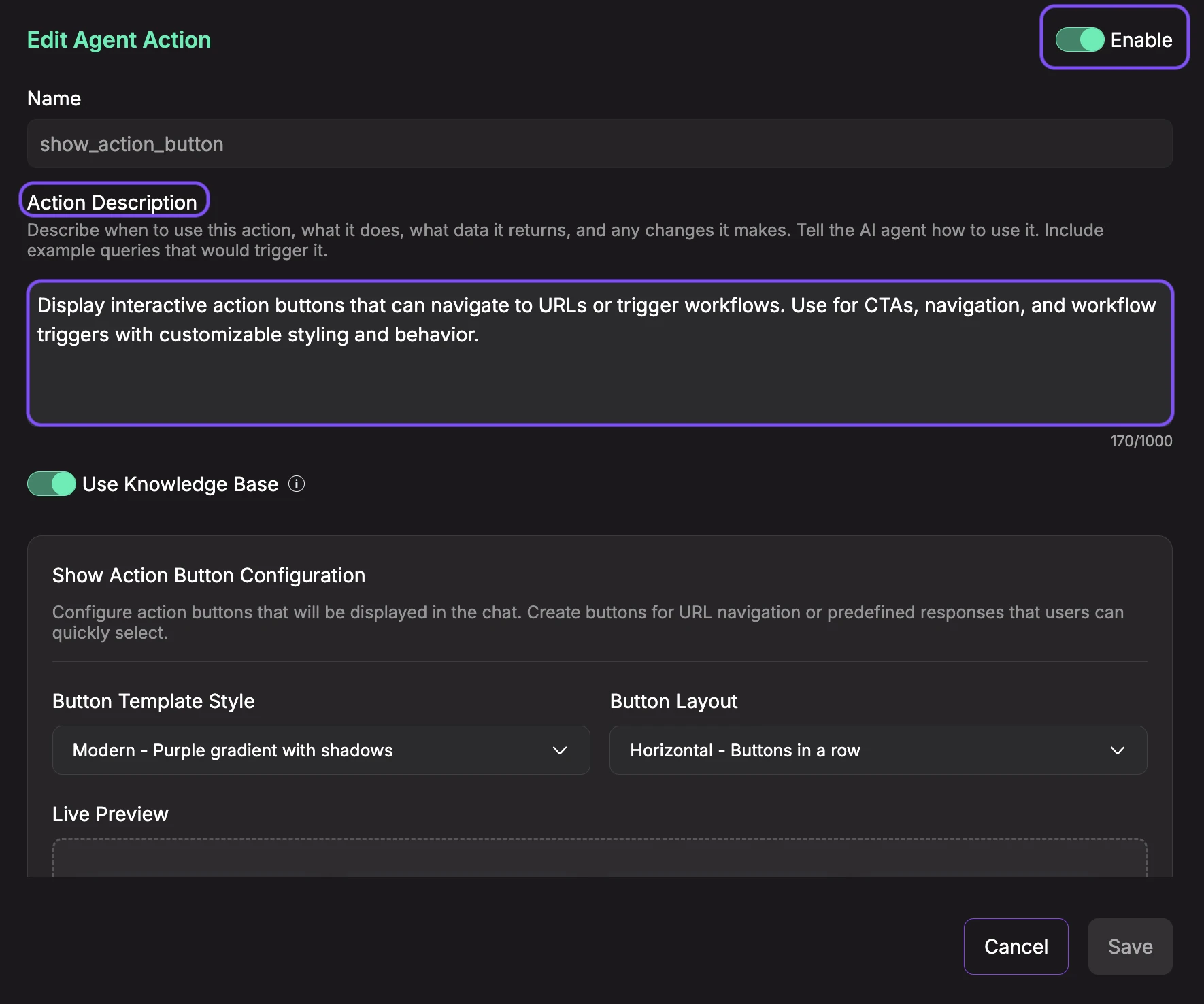Image resolution: width=1204 pixels, height=1004 pixels.
Task: Click the Name label above the text field
Action: point(54,97)
